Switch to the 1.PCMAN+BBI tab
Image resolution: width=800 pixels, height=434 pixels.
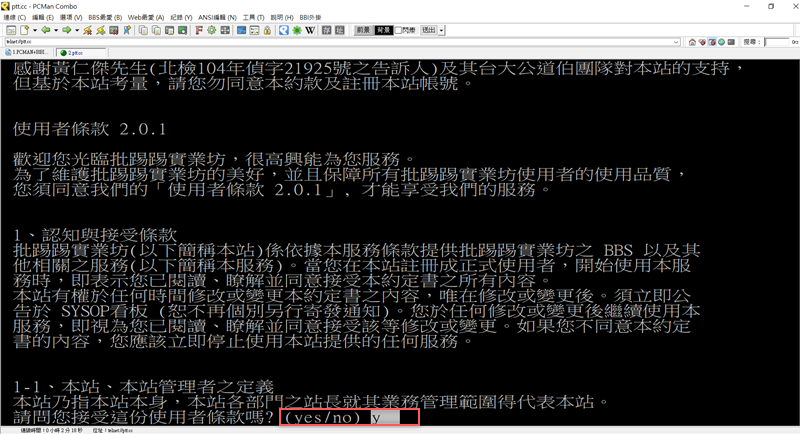tap(27, 52)
